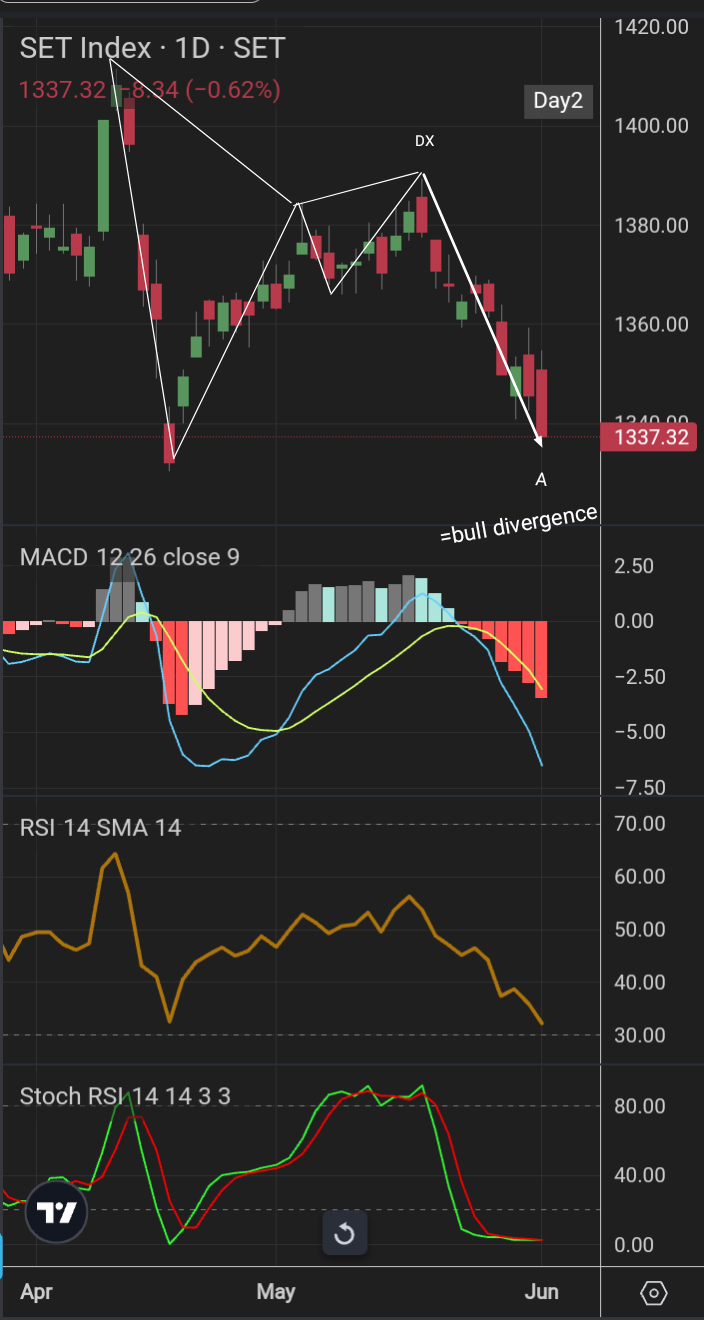Click the RSI axis value 40.00

[x=639, y=983]
